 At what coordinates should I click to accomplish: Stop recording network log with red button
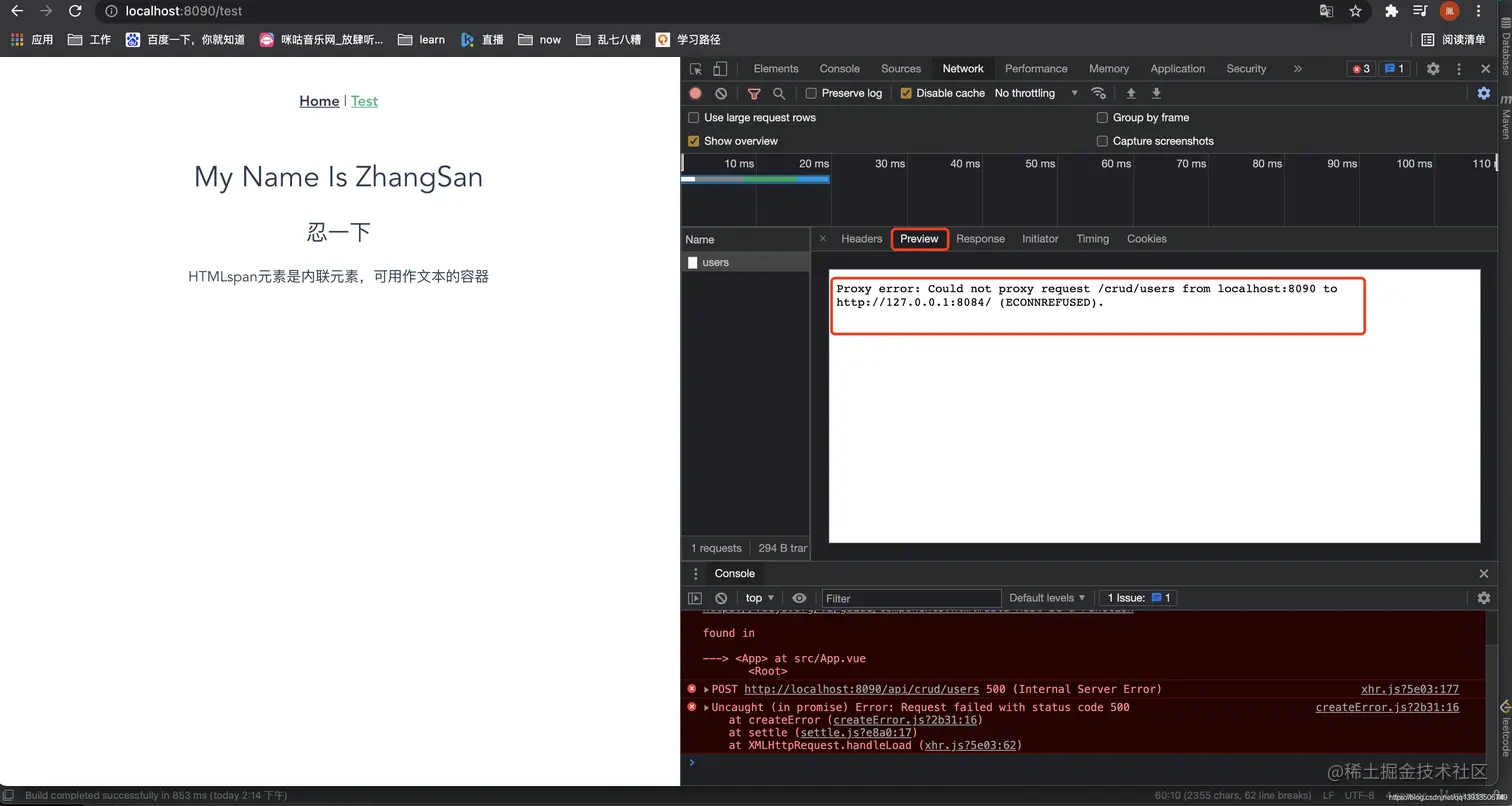click(x=696, y=93)
